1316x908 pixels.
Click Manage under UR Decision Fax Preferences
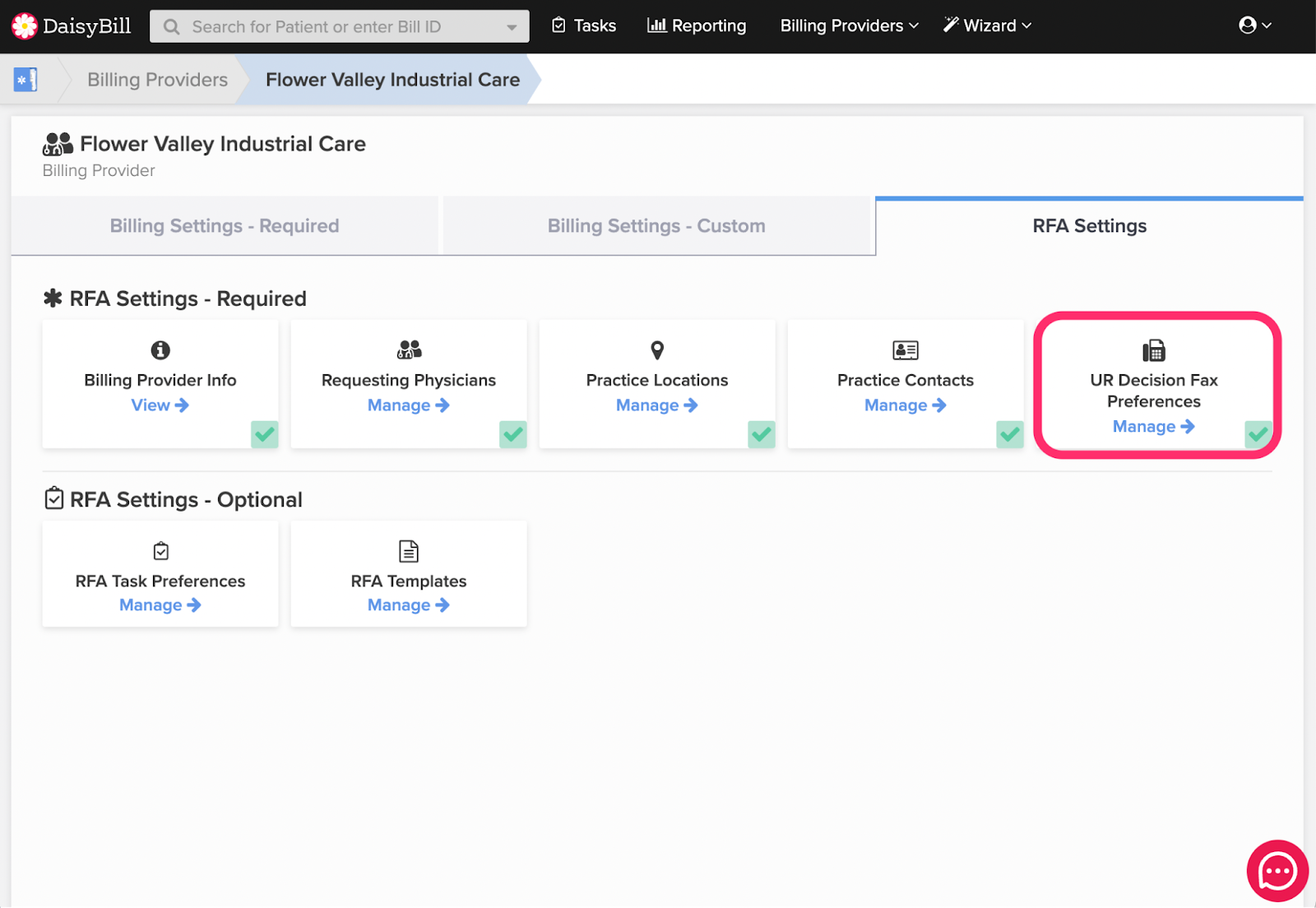(x=1154, y=427)
